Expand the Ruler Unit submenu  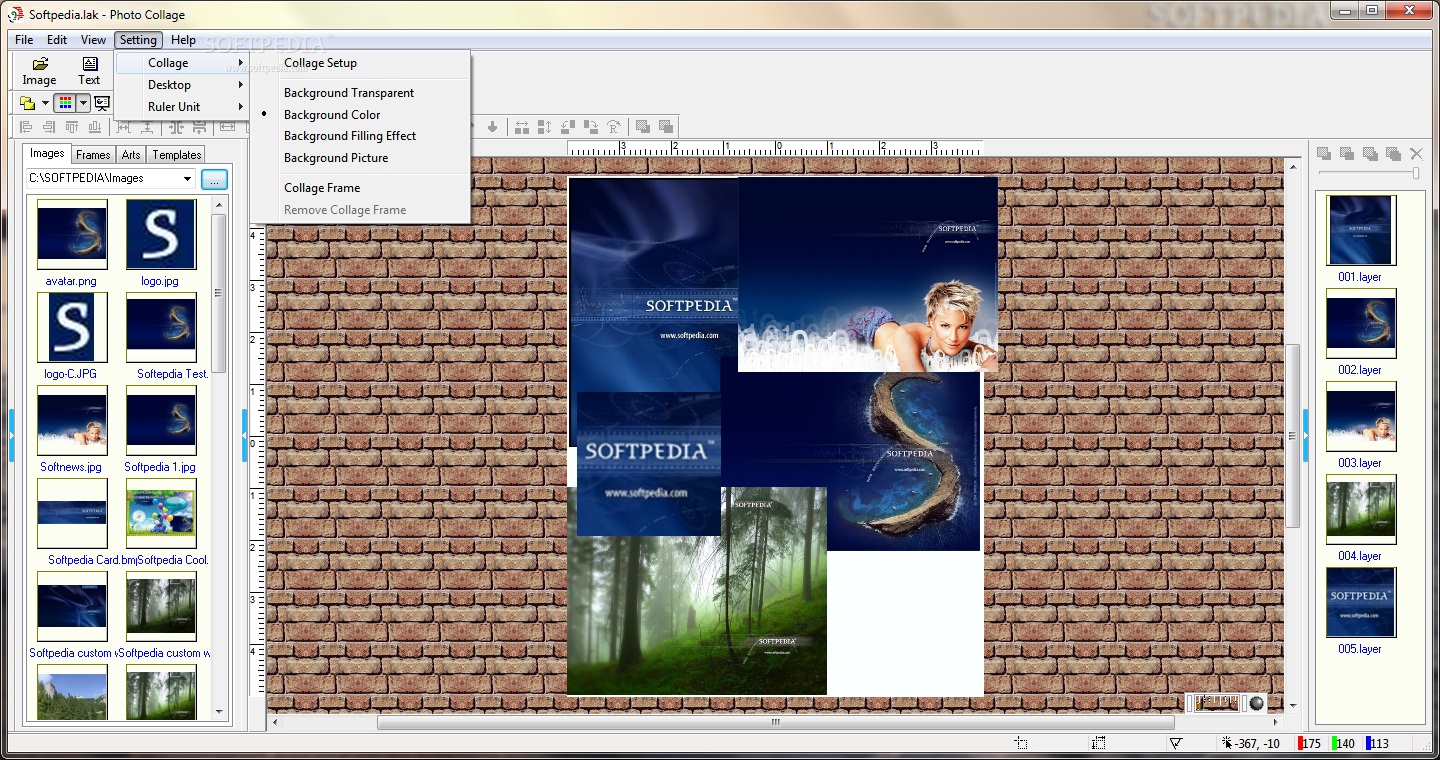tap(181, 107)
